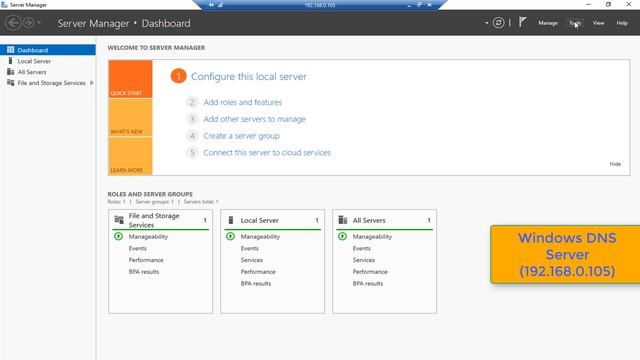Open Events in All Servers tile
Screen dimensions: 640x360
(362, 248)
